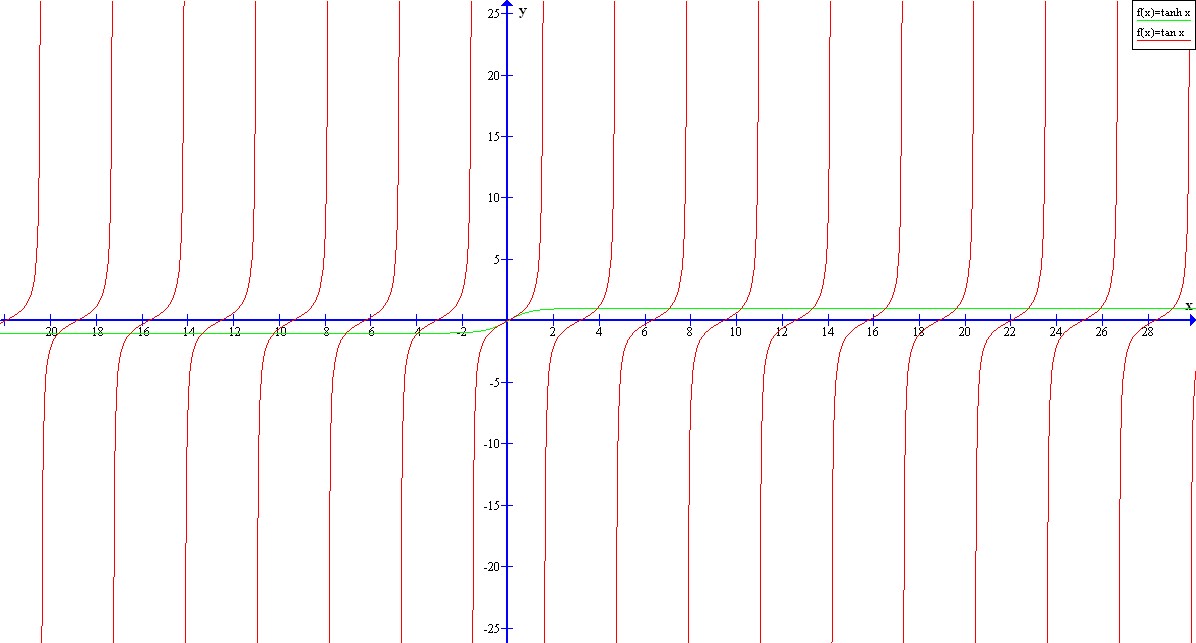Click the x-axis tick label 26

click(x=1101, y=332)
